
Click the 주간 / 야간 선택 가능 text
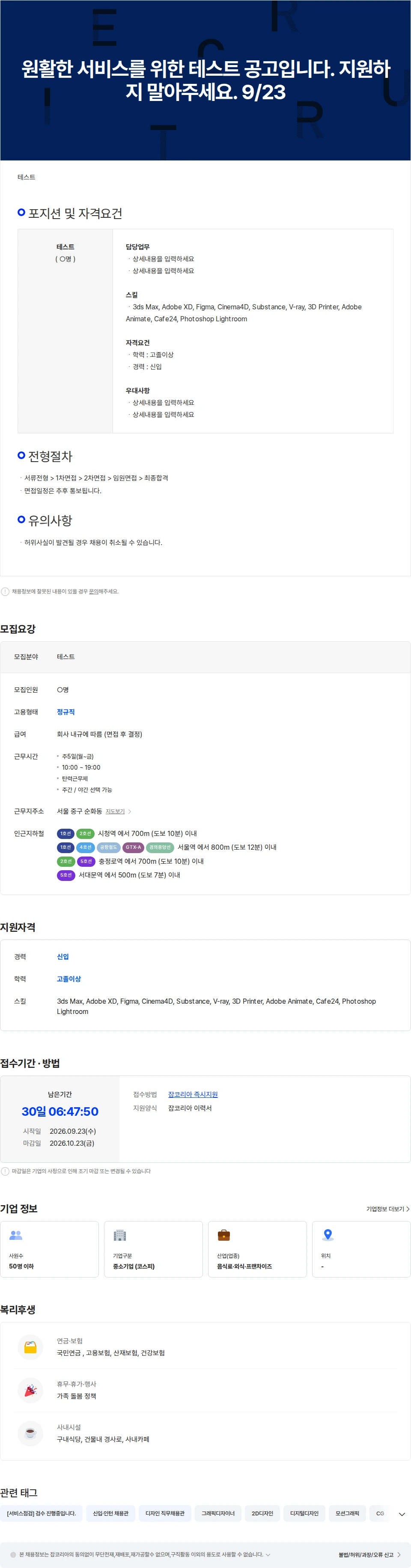pos(86,790)
